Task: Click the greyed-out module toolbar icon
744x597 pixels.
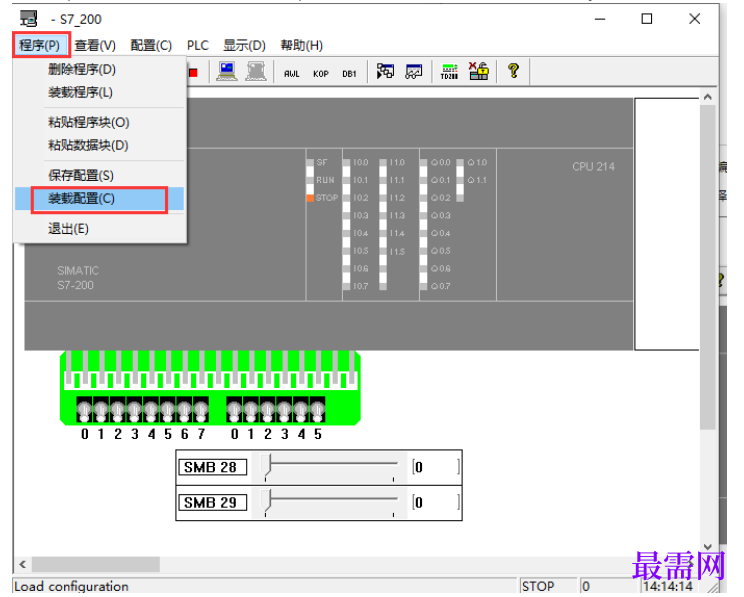Action: tap(256, 71)
